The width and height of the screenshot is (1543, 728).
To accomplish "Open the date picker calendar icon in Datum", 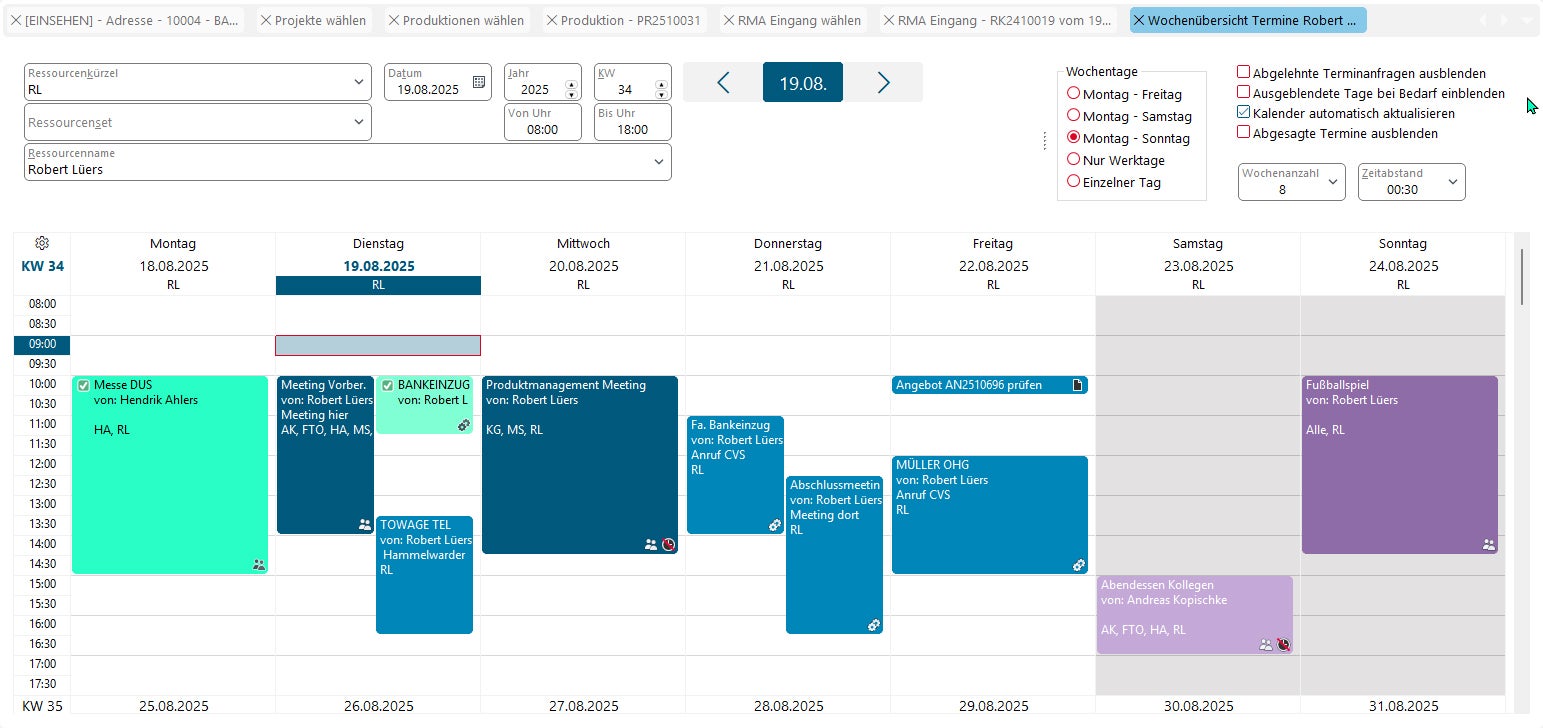I will (x=479, y=82).
